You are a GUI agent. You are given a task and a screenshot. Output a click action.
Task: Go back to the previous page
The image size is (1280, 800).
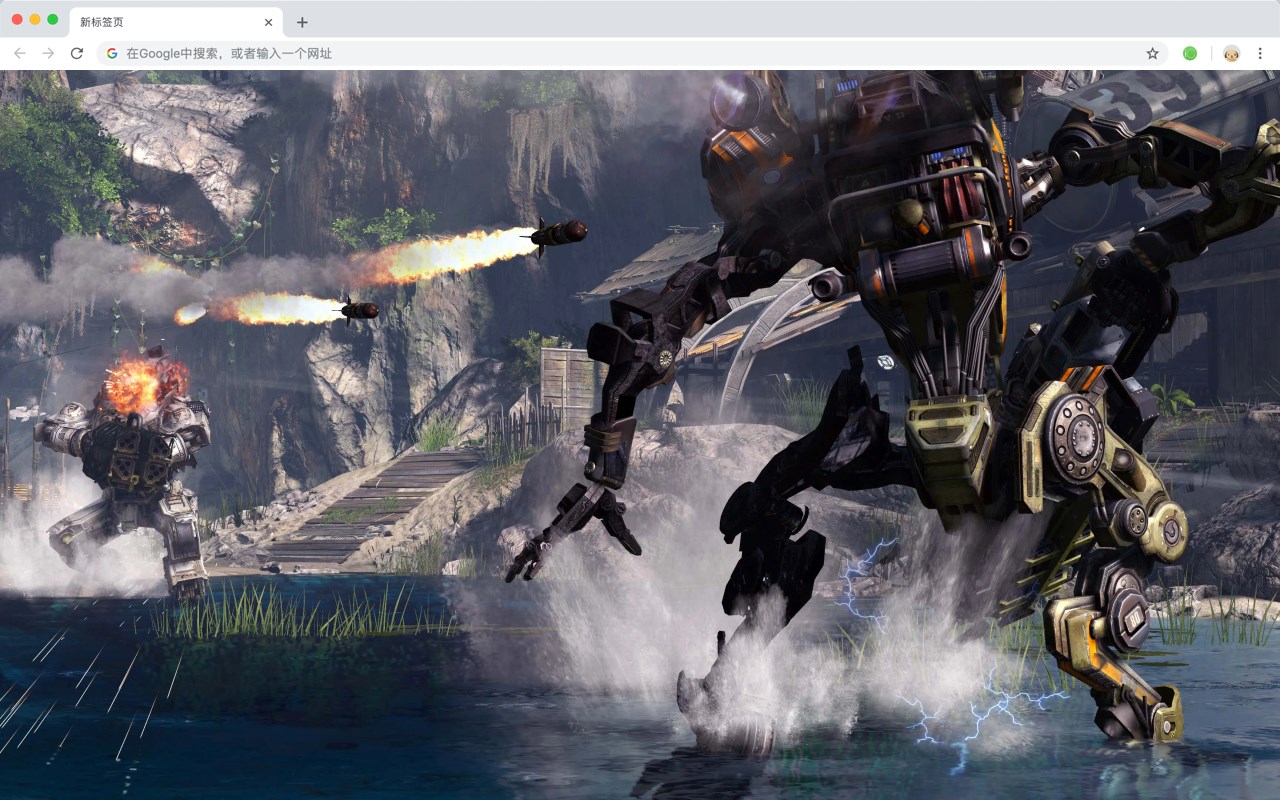pyautogui.click(x=20, y=53)
